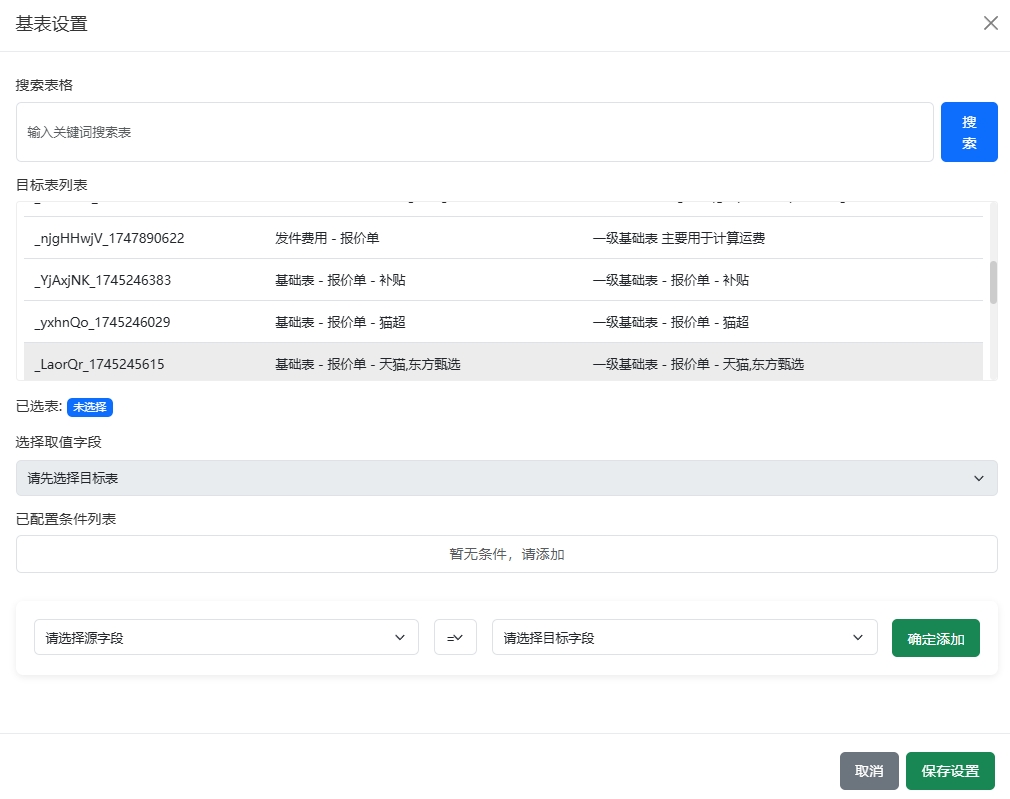Click the 未选择 tag next to 已选表
Viewport: 1010px width, 799px height.
click(89, 407)
